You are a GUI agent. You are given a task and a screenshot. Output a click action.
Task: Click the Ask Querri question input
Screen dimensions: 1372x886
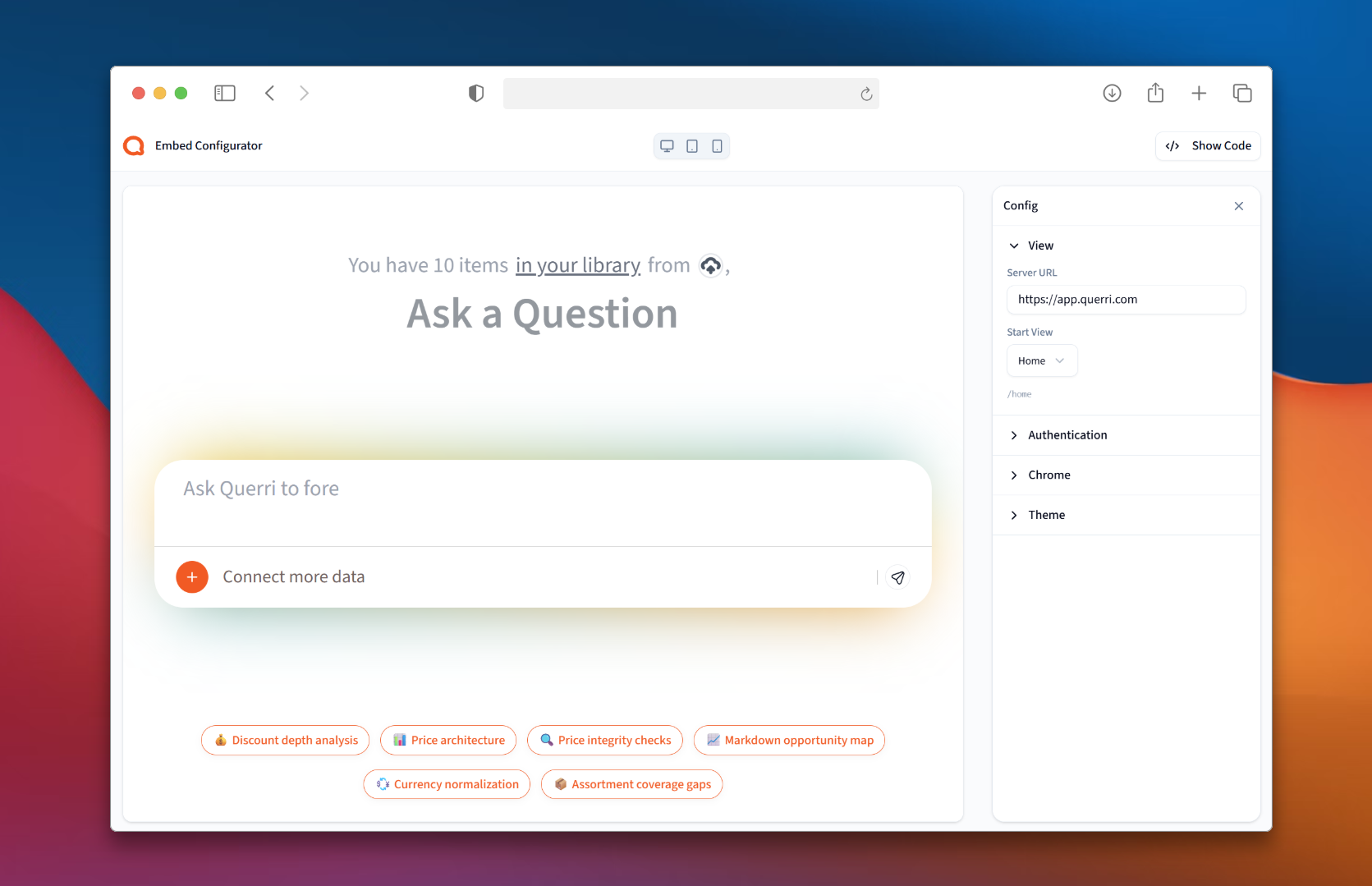(x=543, y=502)
